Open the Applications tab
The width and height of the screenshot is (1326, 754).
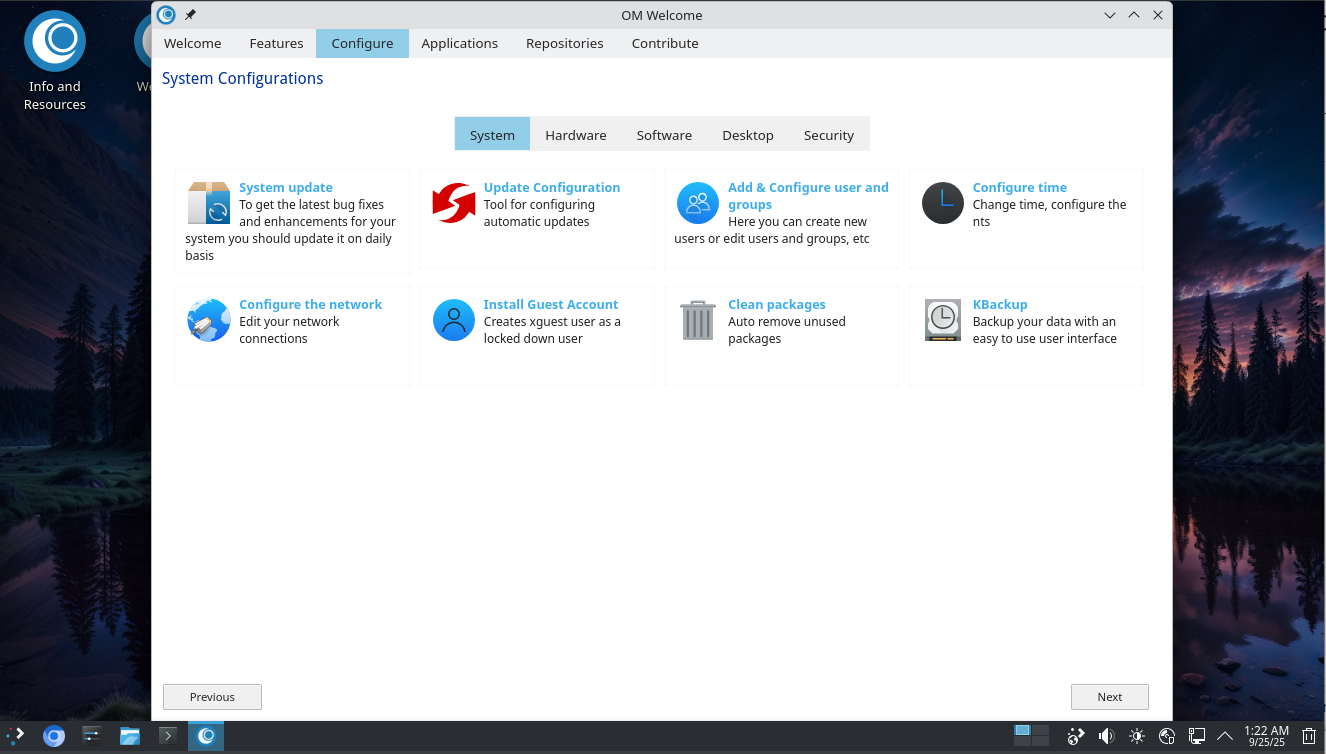(459, 43)
